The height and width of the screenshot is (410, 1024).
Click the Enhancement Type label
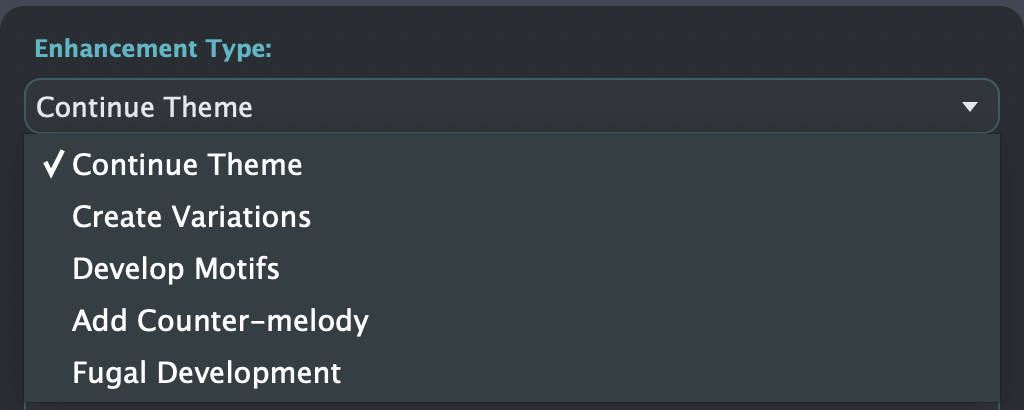click(x=153, y=49)
